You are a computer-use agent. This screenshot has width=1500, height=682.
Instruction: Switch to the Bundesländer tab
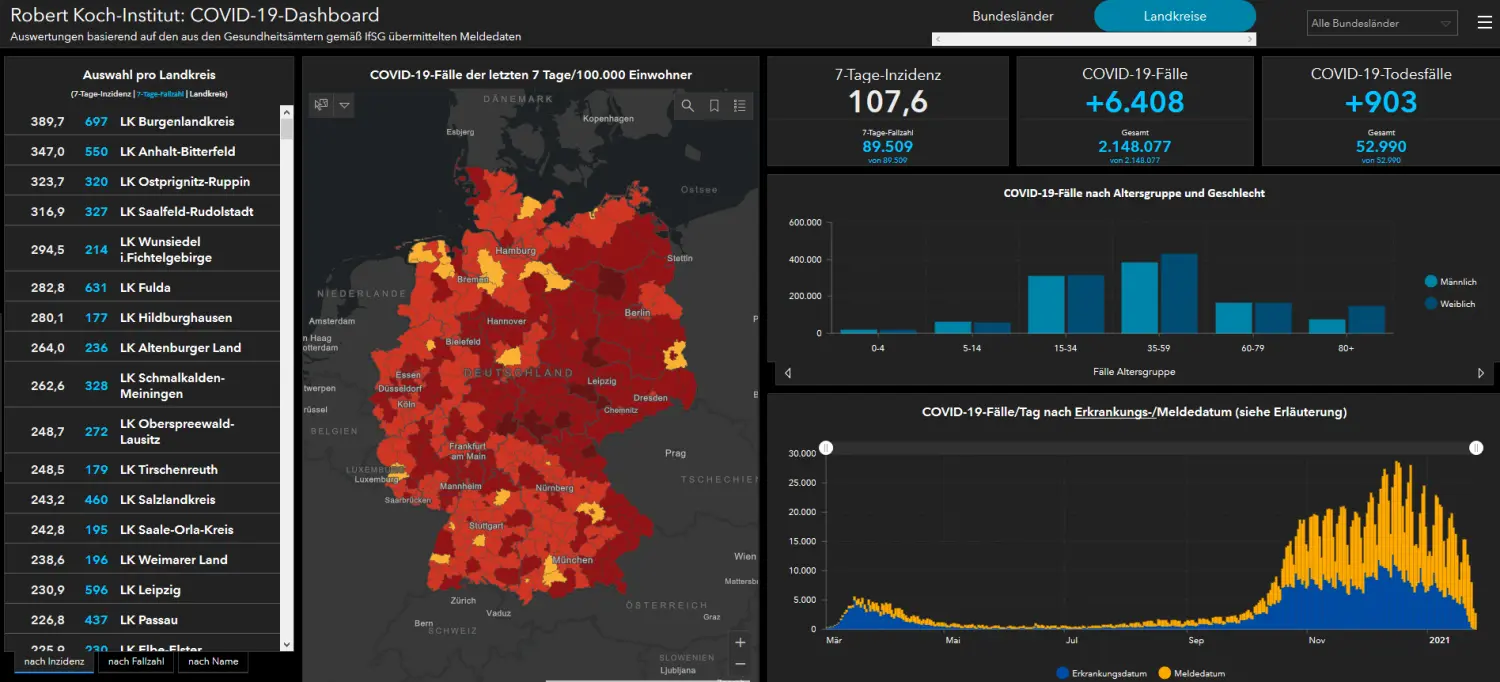1013,16
